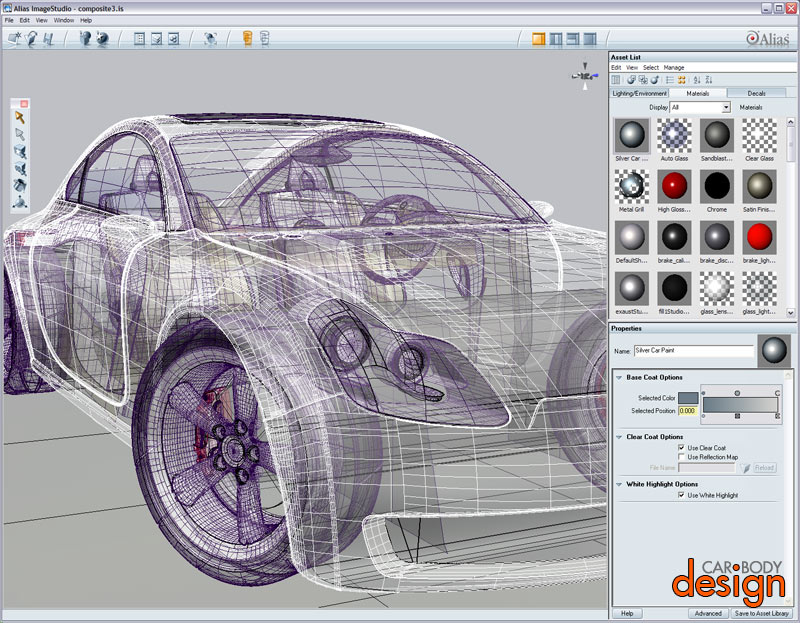This screenshot has height=623, width=800.
Task: Switch to the Lighting/Environment tab
Action: 639,93
